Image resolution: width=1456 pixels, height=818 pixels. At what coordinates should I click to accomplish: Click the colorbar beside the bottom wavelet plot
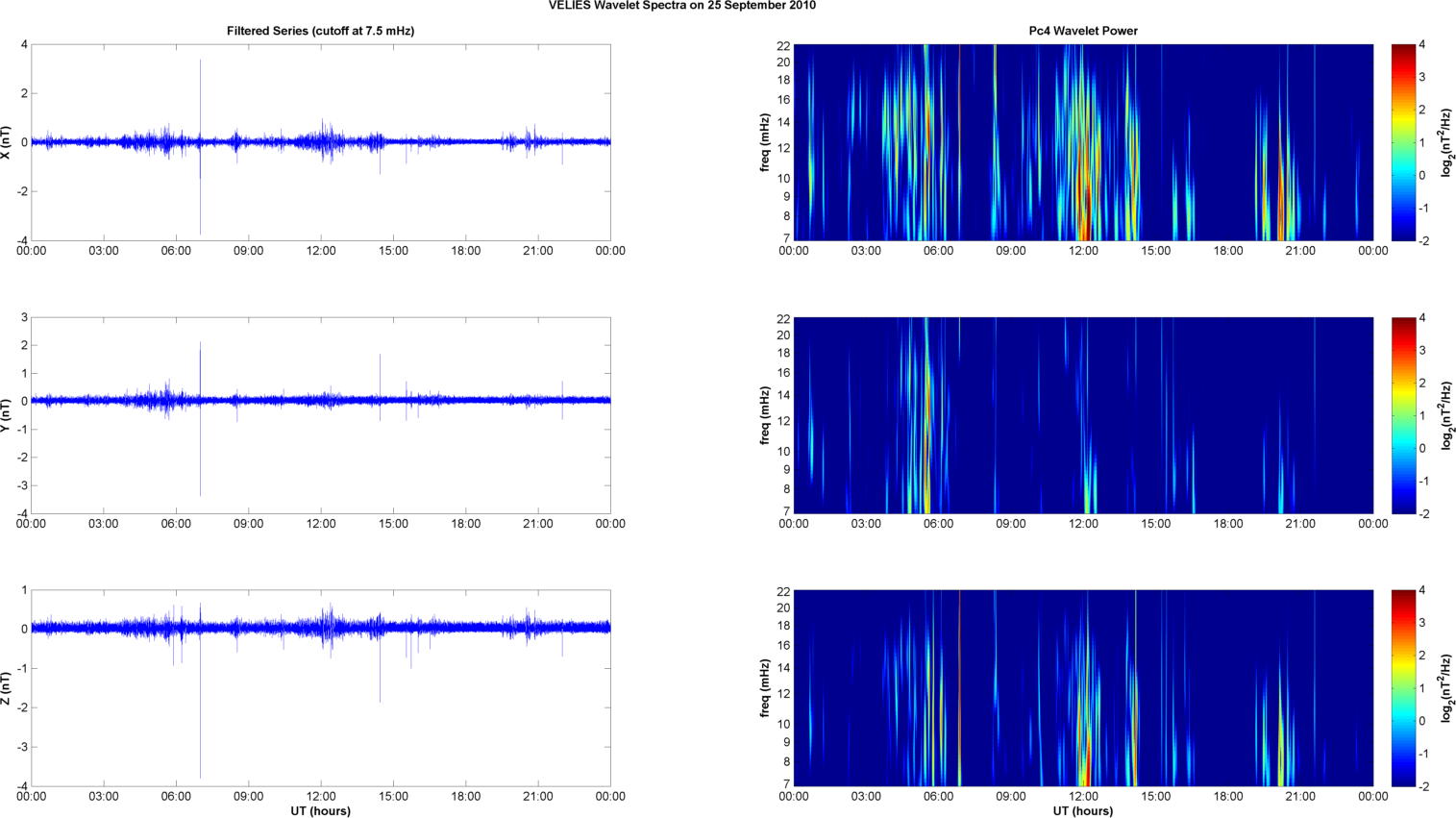pos(1402,688)
